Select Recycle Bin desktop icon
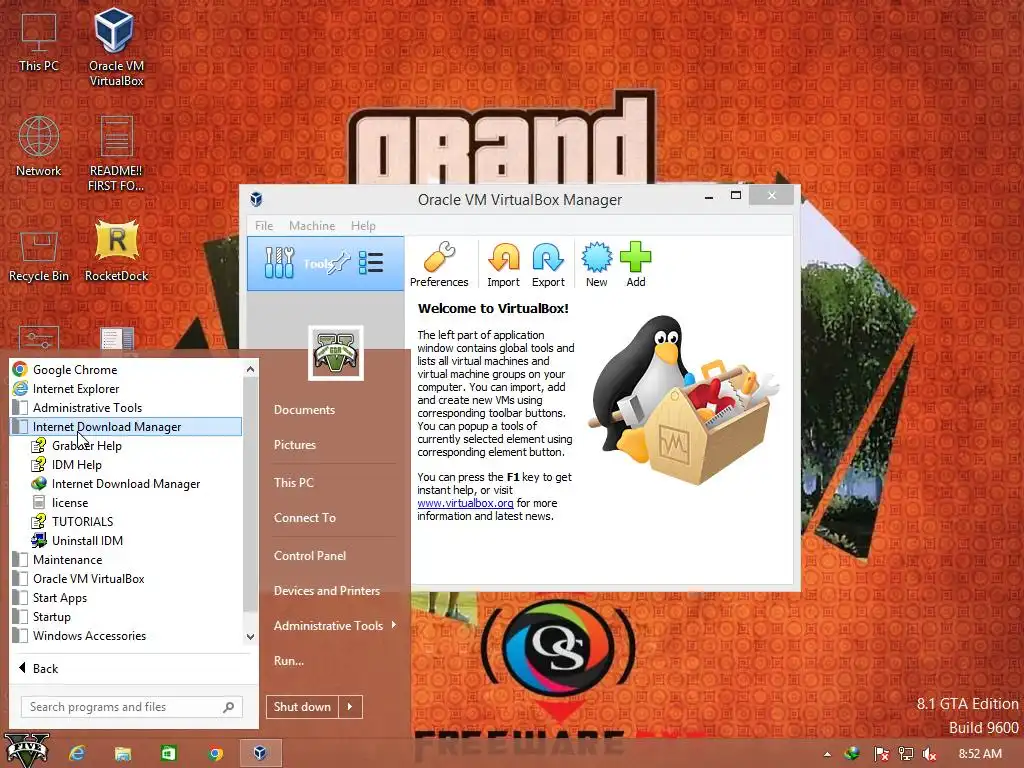The image size is (1024, 768). [x=39, y=257]
